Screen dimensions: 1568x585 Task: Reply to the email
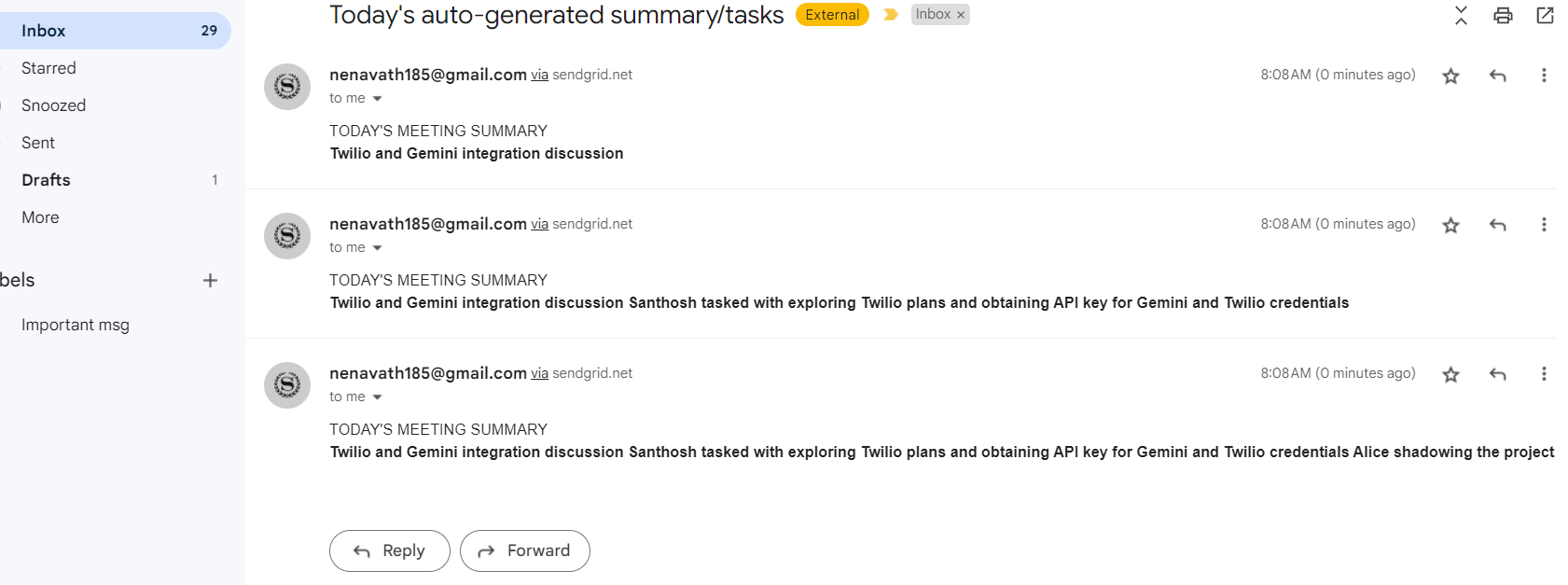tap(389, 550)
